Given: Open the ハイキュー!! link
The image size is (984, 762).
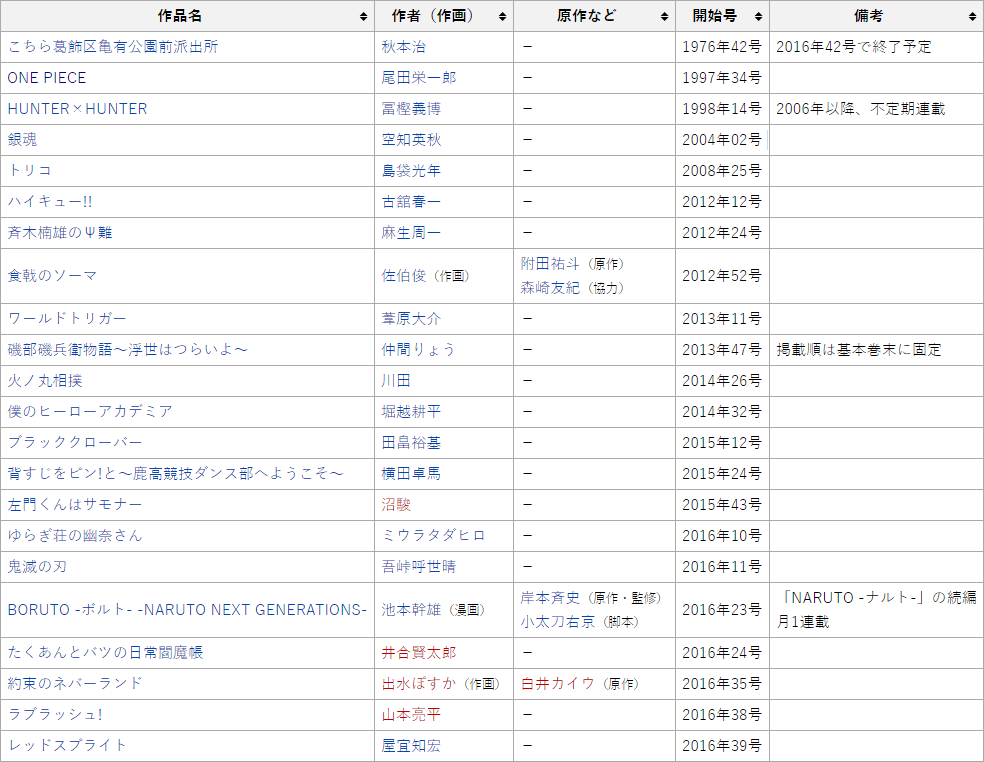Looking at the screenshot, I should coord(50,201).
